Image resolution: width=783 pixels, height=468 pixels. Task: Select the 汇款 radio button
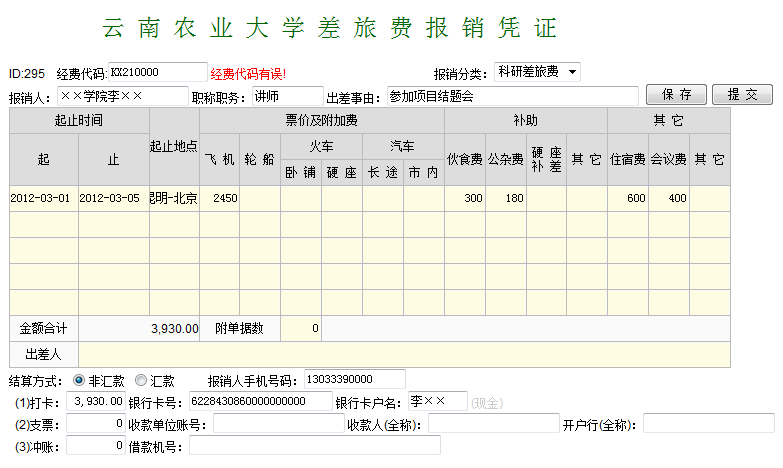pyautogui.click(x=141, y=381)
